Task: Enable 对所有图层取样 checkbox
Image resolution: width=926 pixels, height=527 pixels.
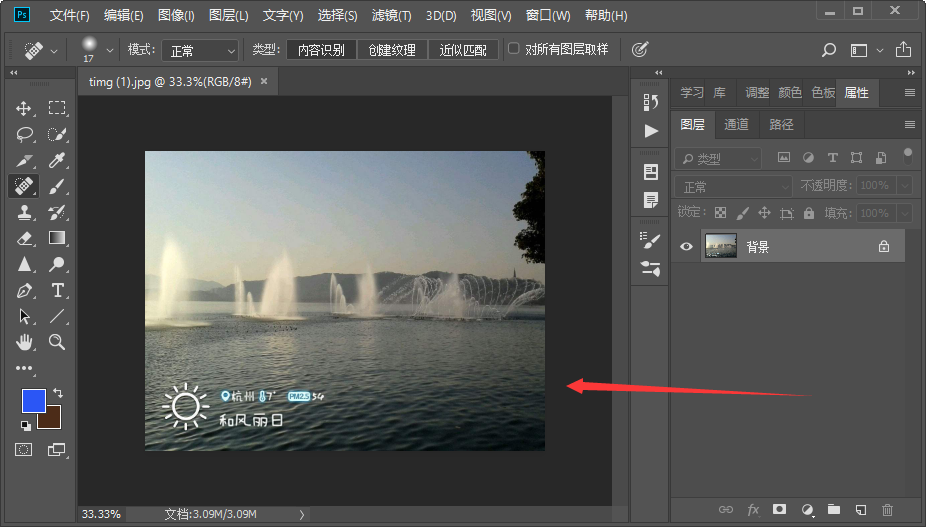Action: 514,49
